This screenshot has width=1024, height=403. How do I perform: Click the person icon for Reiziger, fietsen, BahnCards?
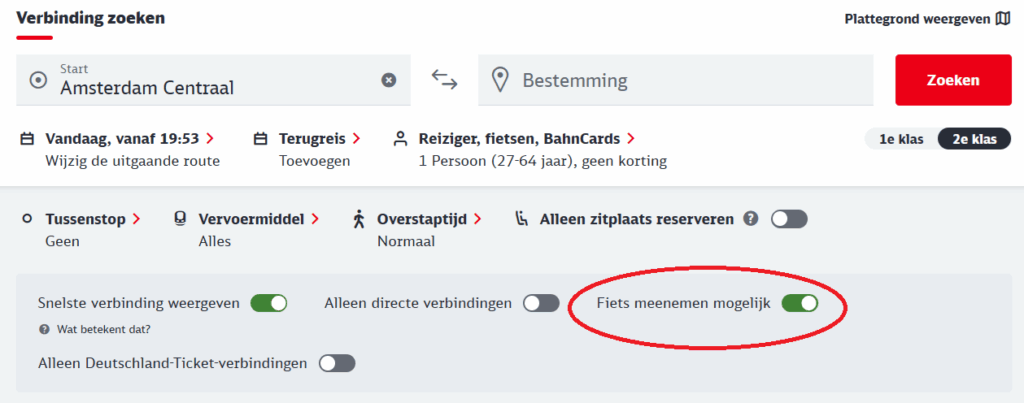pyautogui.click(x=400, y=139)
